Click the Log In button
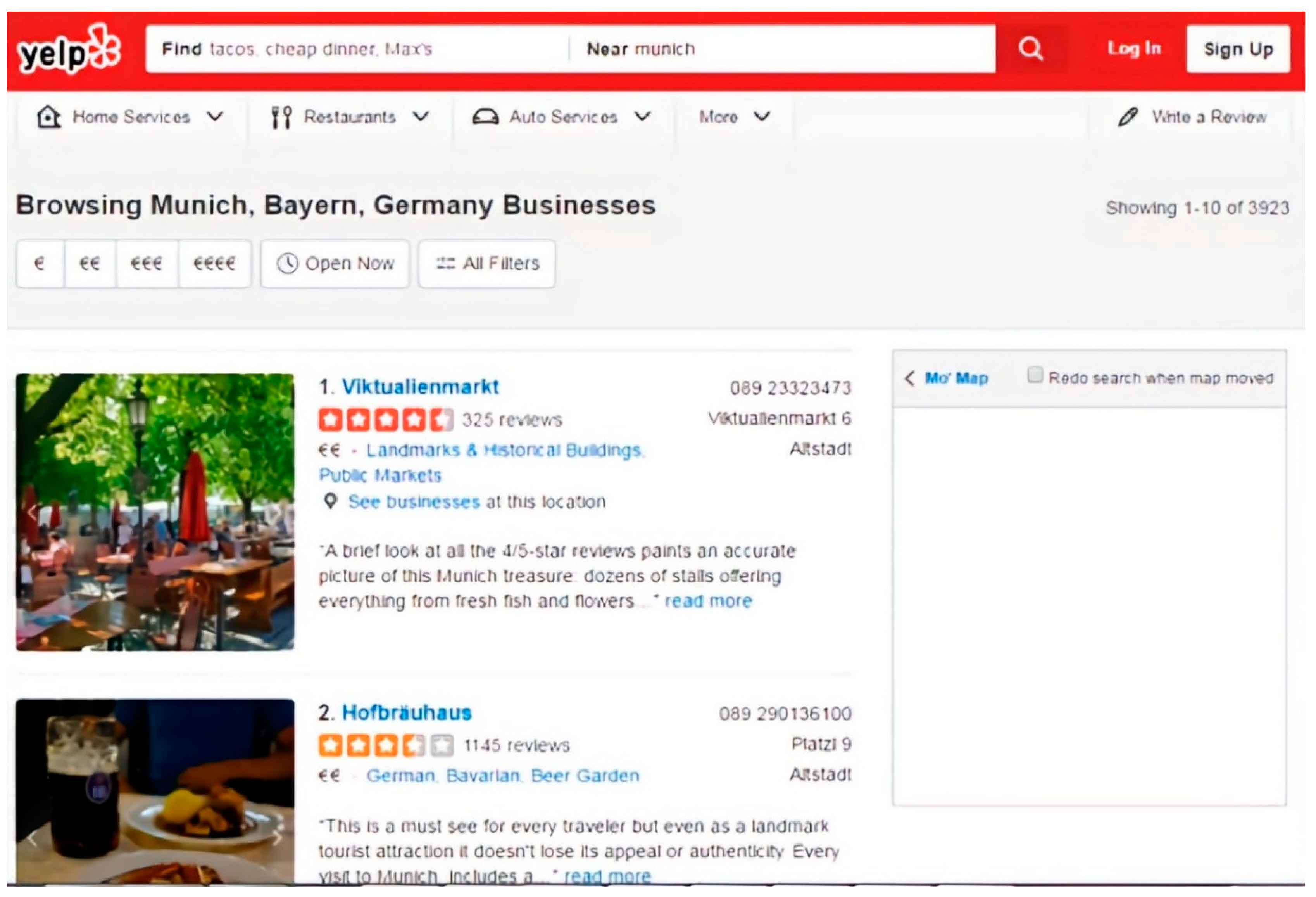Viewport: 1316px width, 897px height. [1134, 49]
